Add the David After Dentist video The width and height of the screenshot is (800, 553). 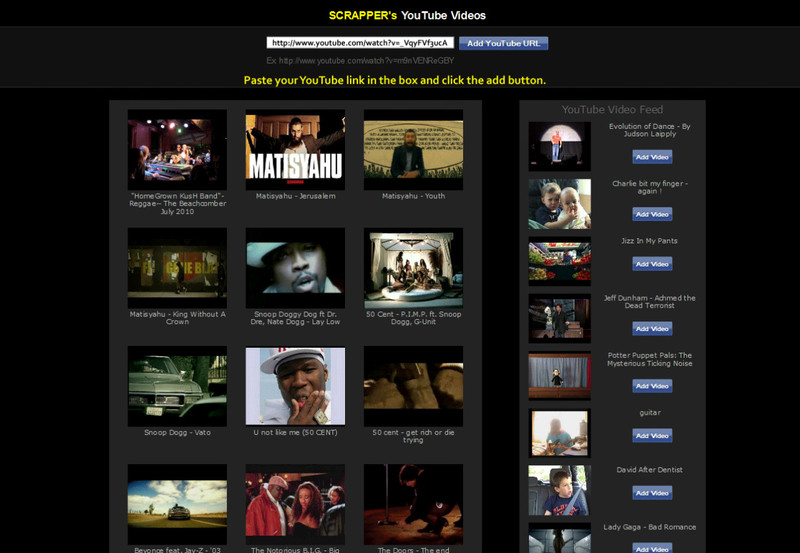(x=652, y=493)
